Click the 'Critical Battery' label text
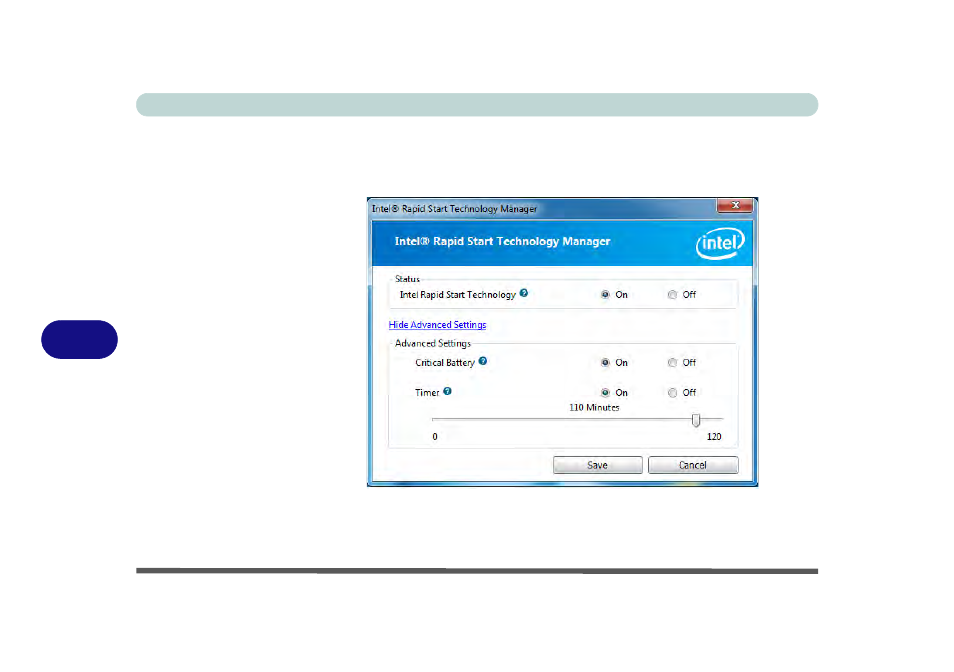 click(445, 362)
